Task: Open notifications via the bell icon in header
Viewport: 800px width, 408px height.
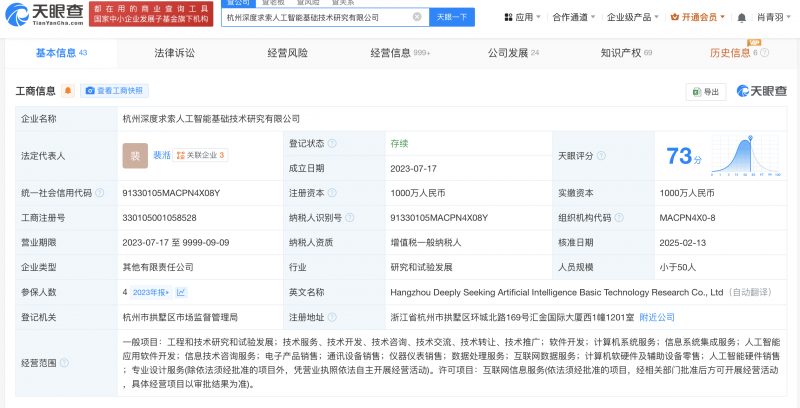Action: (741, 17)
